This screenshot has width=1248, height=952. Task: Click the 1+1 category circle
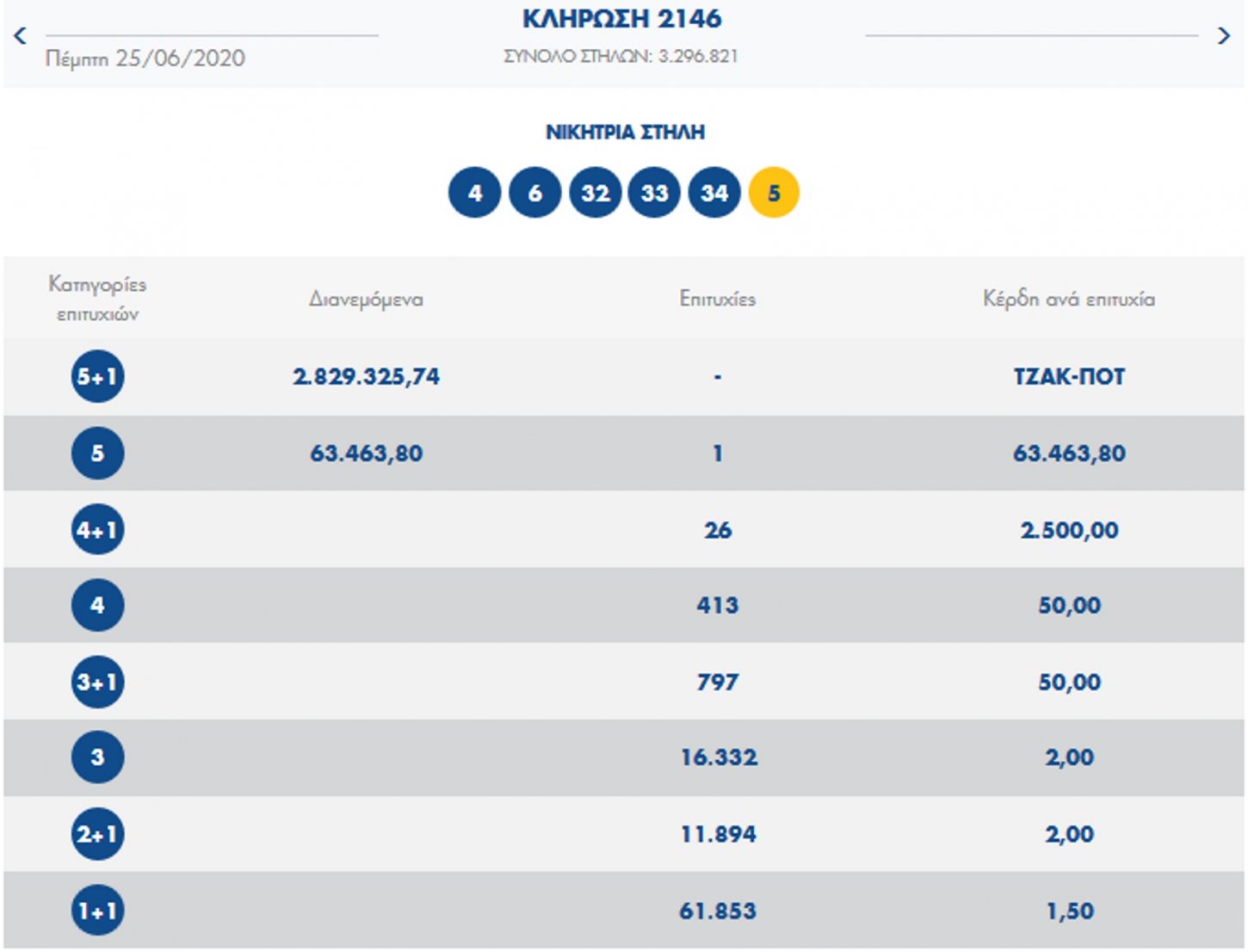(x=97, y=911)
